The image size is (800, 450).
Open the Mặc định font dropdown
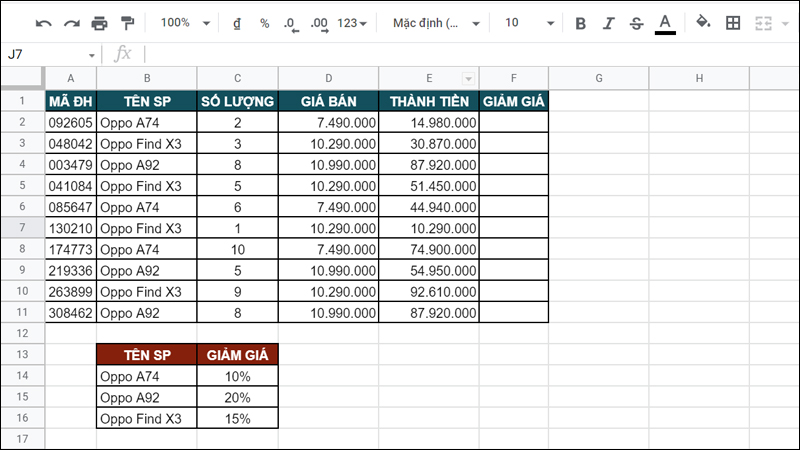tap(436, 23)
